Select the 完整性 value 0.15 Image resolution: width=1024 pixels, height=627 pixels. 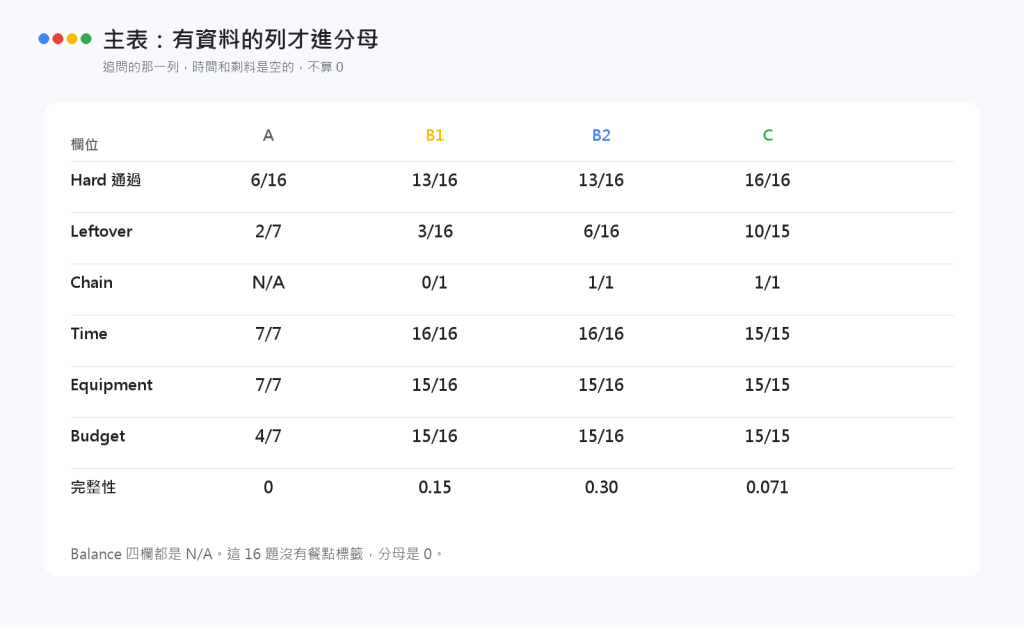coord(435,487)
